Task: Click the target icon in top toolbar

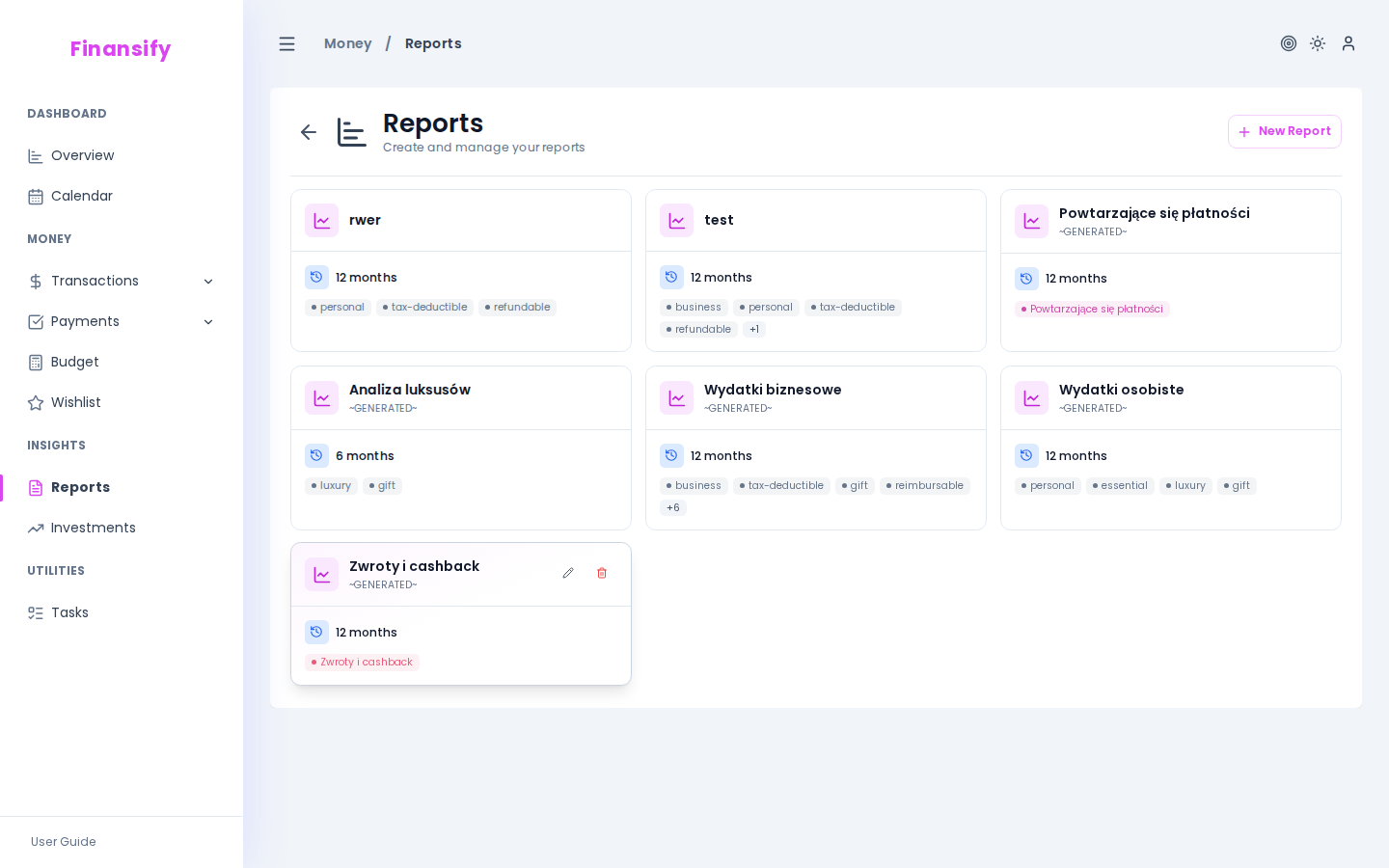Action: pos(1289,43)
